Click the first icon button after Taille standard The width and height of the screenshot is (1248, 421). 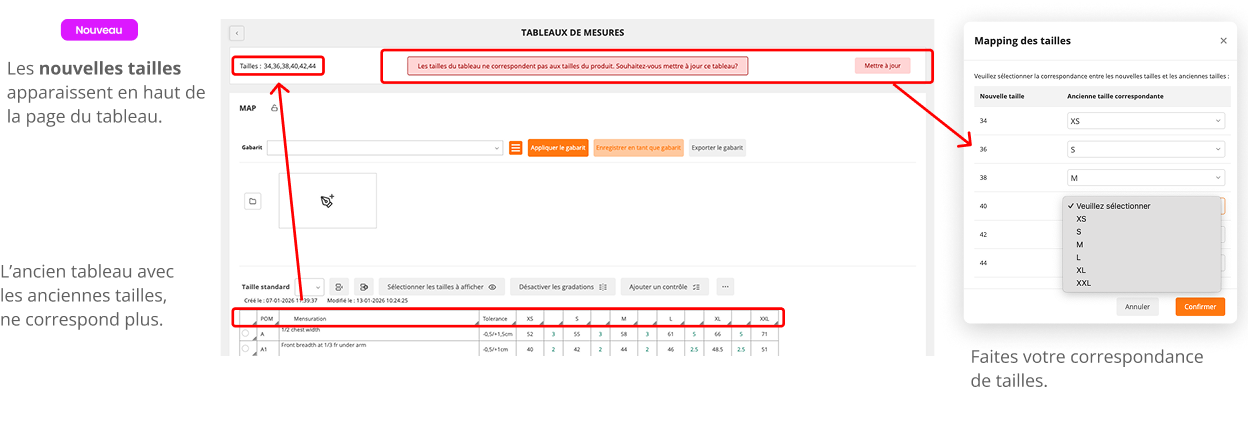pyautogui.click(x=339, y=286)
